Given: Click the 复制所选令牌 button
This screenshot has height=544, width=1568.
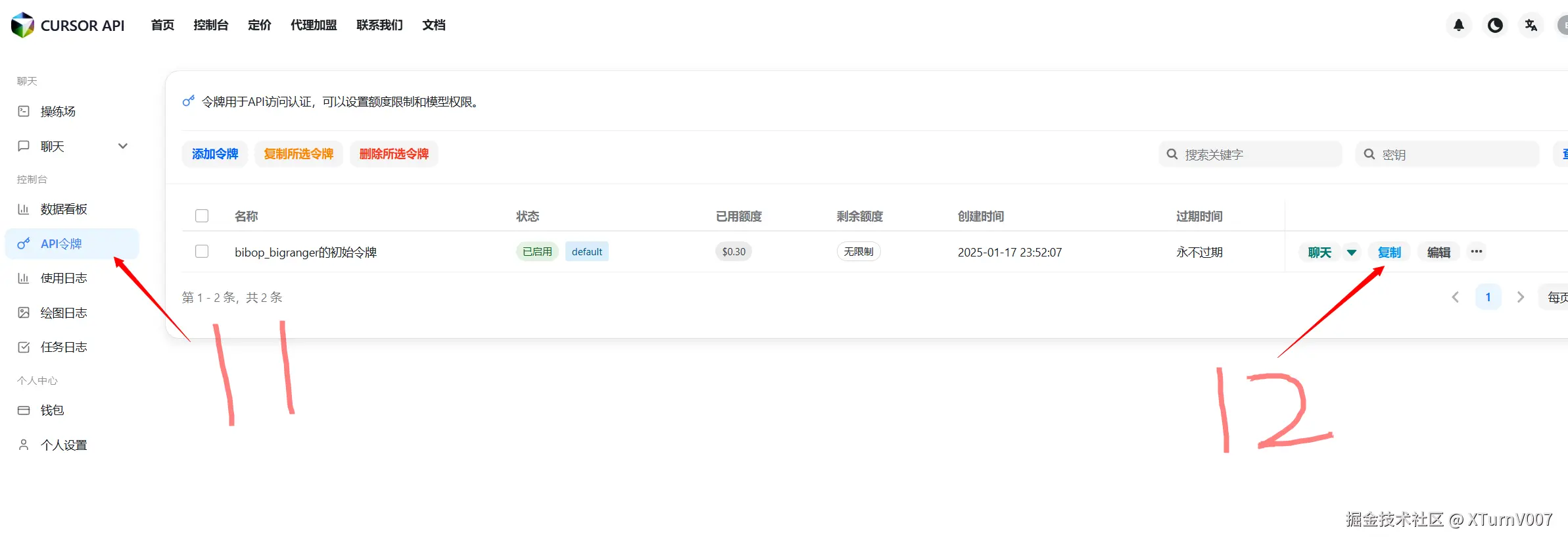Looking at the screenshot, I should click(x=298, y=154).
